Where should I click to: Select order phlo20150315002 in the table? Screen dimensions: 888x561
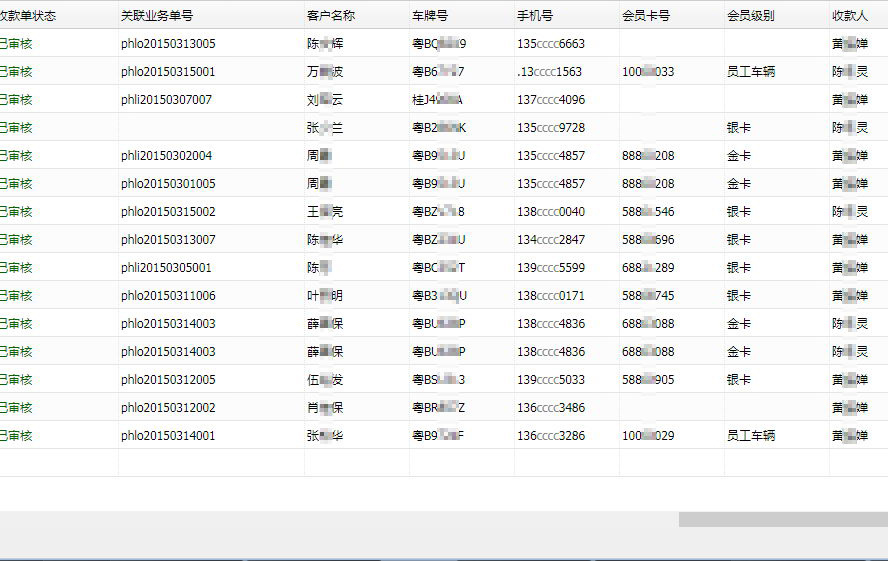(x=168, y=212)
